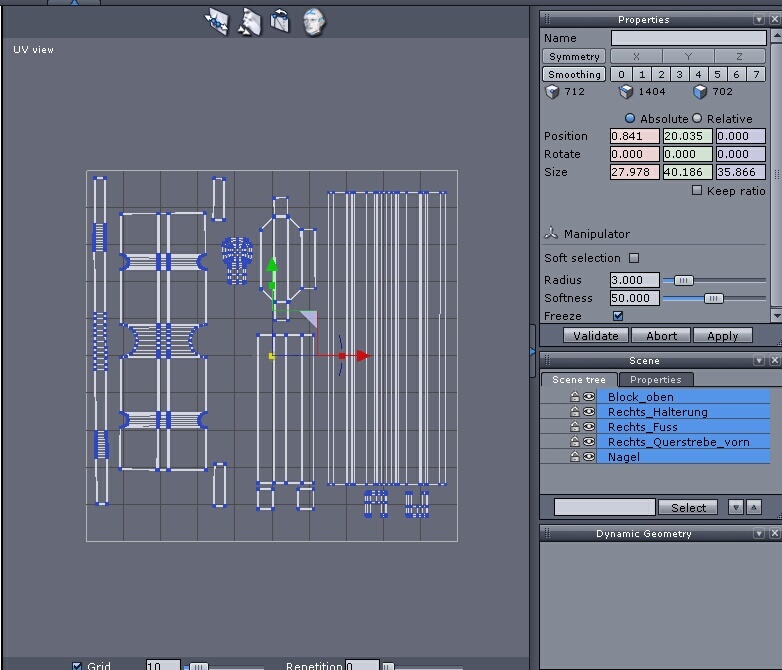Screen dimensions: 782x670
Task: Select Rechts_Querstrebe_vorn in the scene tree
Action: [x=678, y=442]
